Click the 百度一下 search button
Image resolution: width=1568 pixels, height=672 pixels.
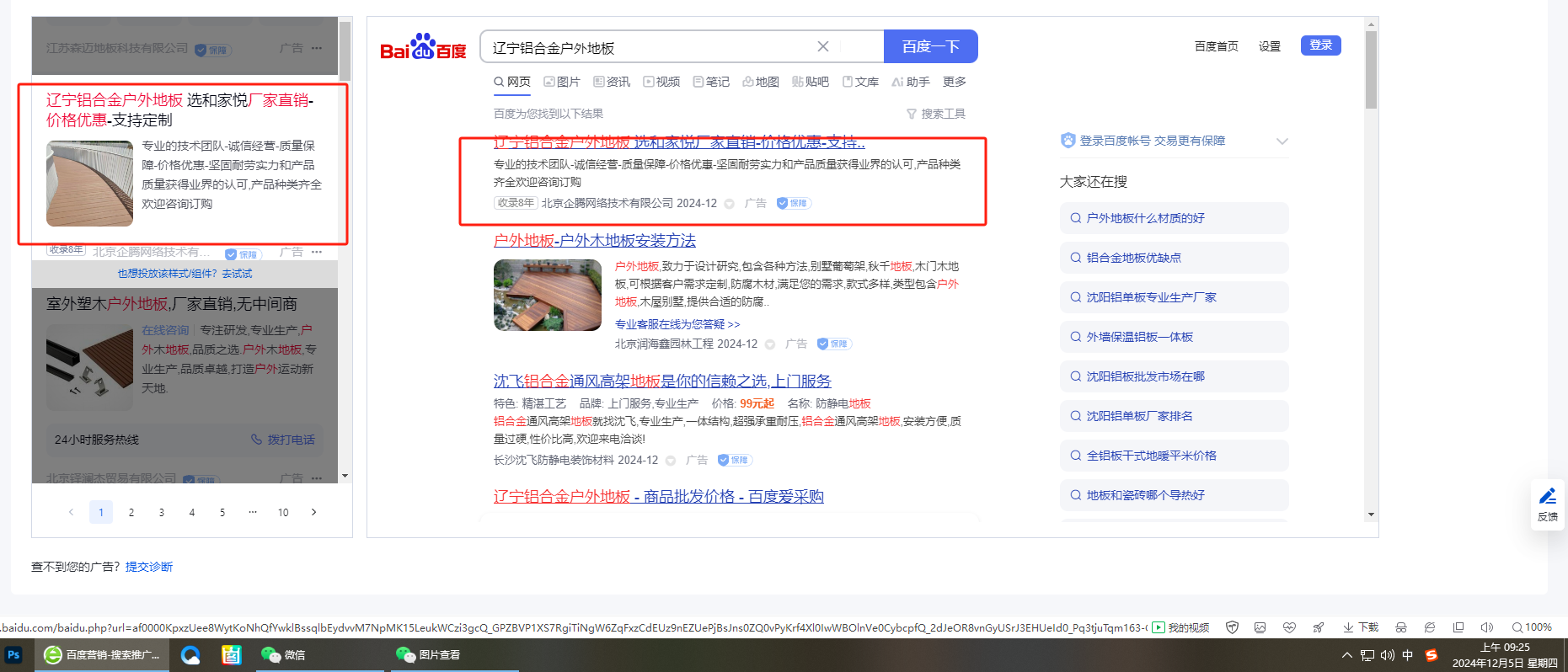point(930,46)
